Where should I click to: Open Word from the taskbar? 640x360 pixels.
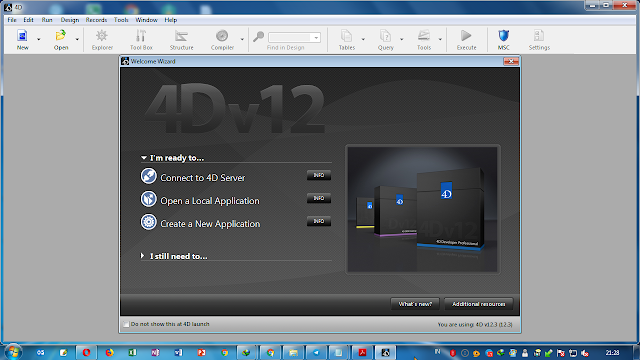178,352
